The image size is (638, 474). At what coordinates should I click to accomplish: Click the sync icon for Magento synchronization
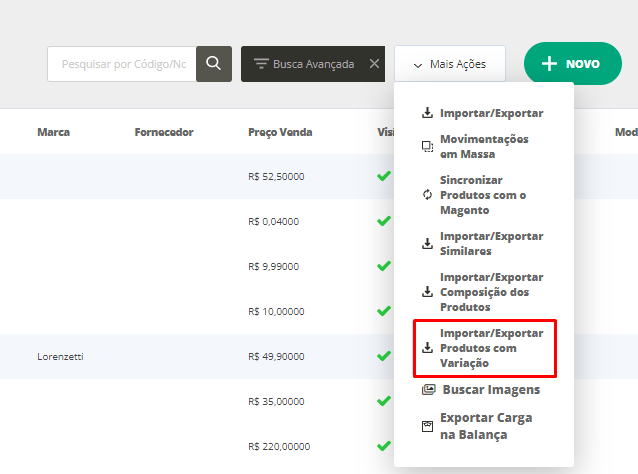(x=428, y=195)
